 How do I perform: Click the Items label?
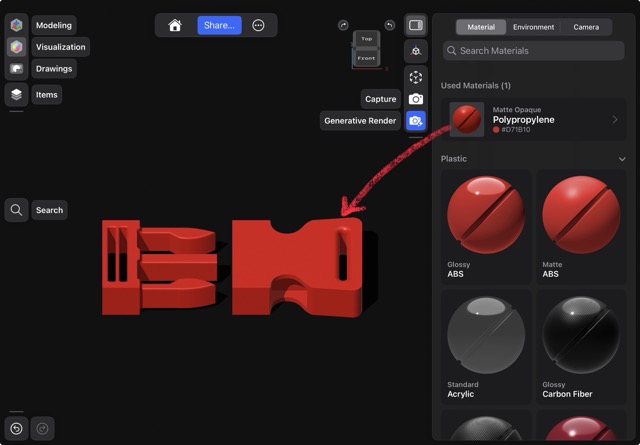pos(47,95)
